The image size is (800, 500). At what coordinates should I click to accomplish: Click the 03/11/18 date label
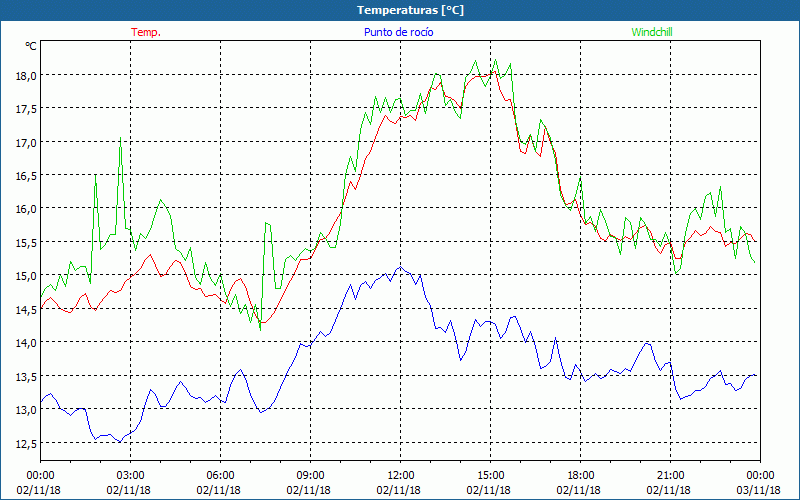(759, 490)
